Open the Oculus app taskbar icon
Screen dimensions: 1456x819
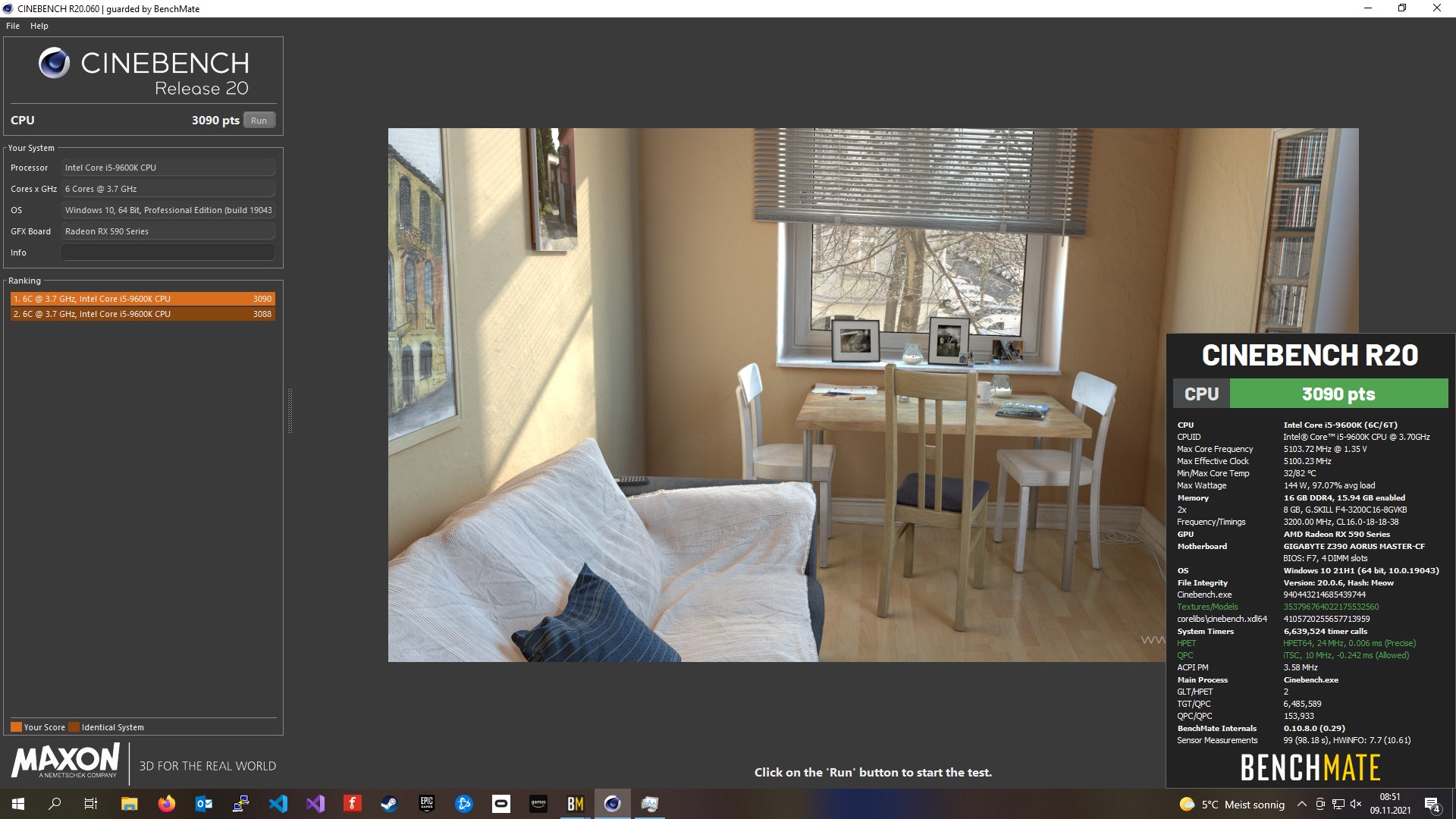point(501,804)
